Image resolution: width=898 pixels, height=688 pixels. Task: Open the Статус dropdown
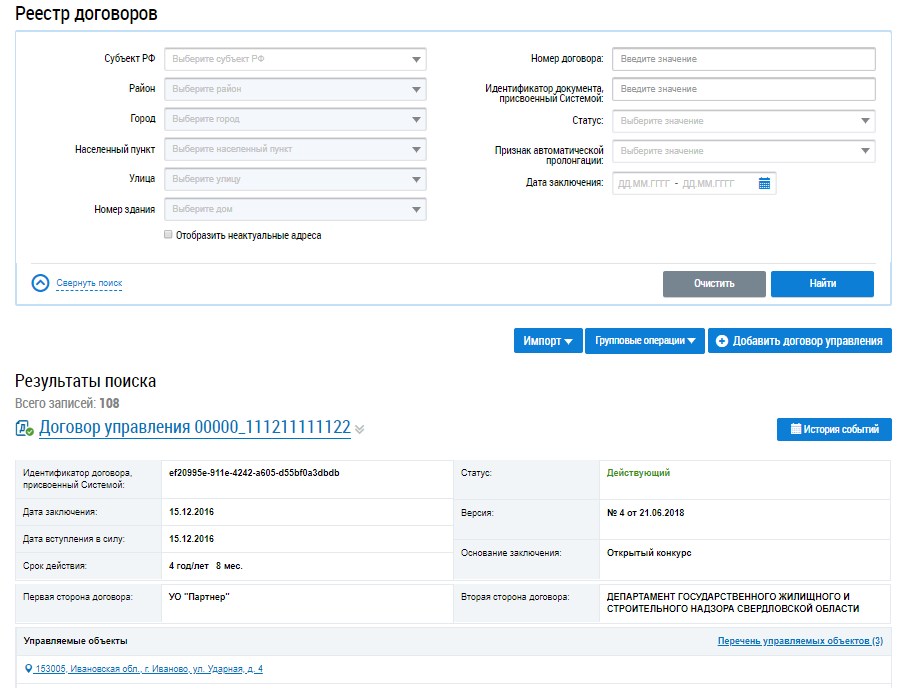click(x=743, y=121)
